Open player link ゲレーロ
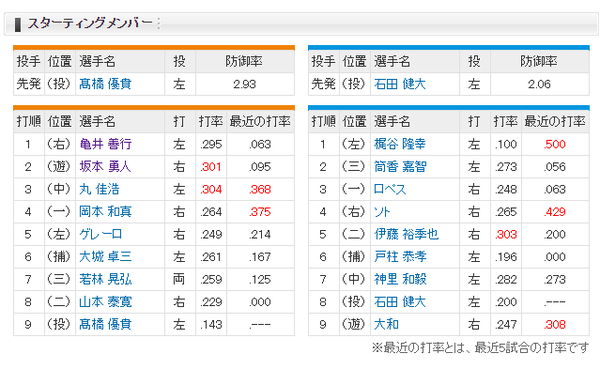600x369 pixels. (101, 234)
